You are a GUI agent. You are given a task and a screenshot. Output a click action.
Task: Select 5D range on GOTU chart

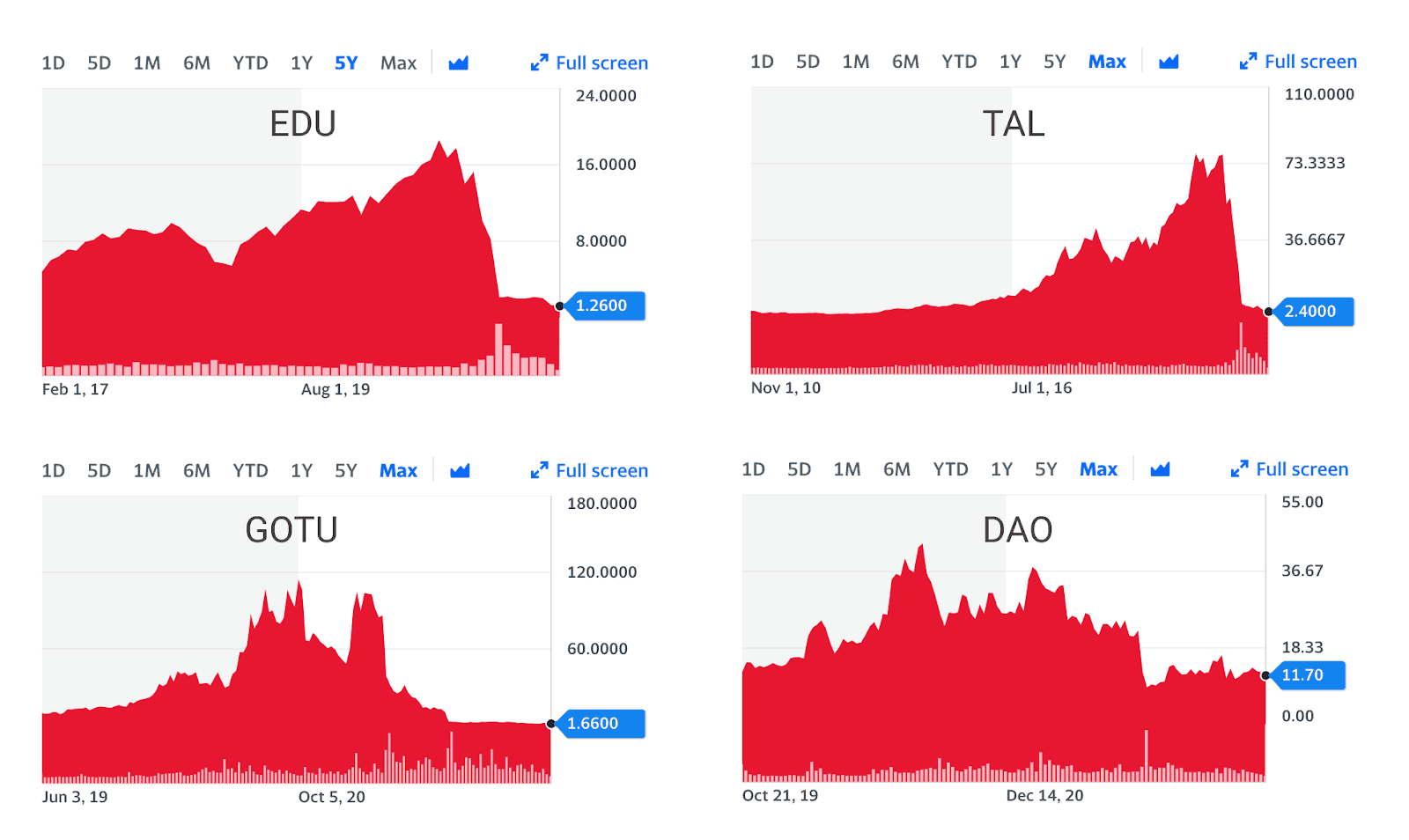pos(99,471)
